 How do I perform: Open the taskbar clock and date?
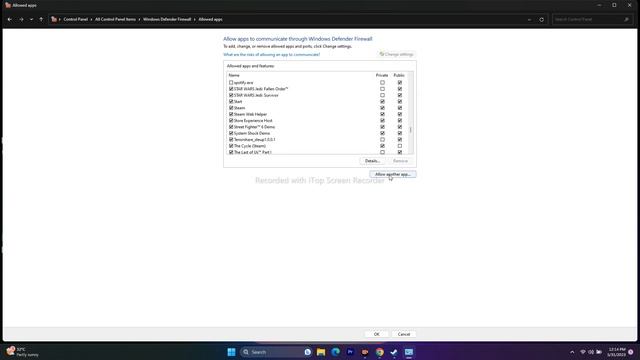(x=616, y=352)
